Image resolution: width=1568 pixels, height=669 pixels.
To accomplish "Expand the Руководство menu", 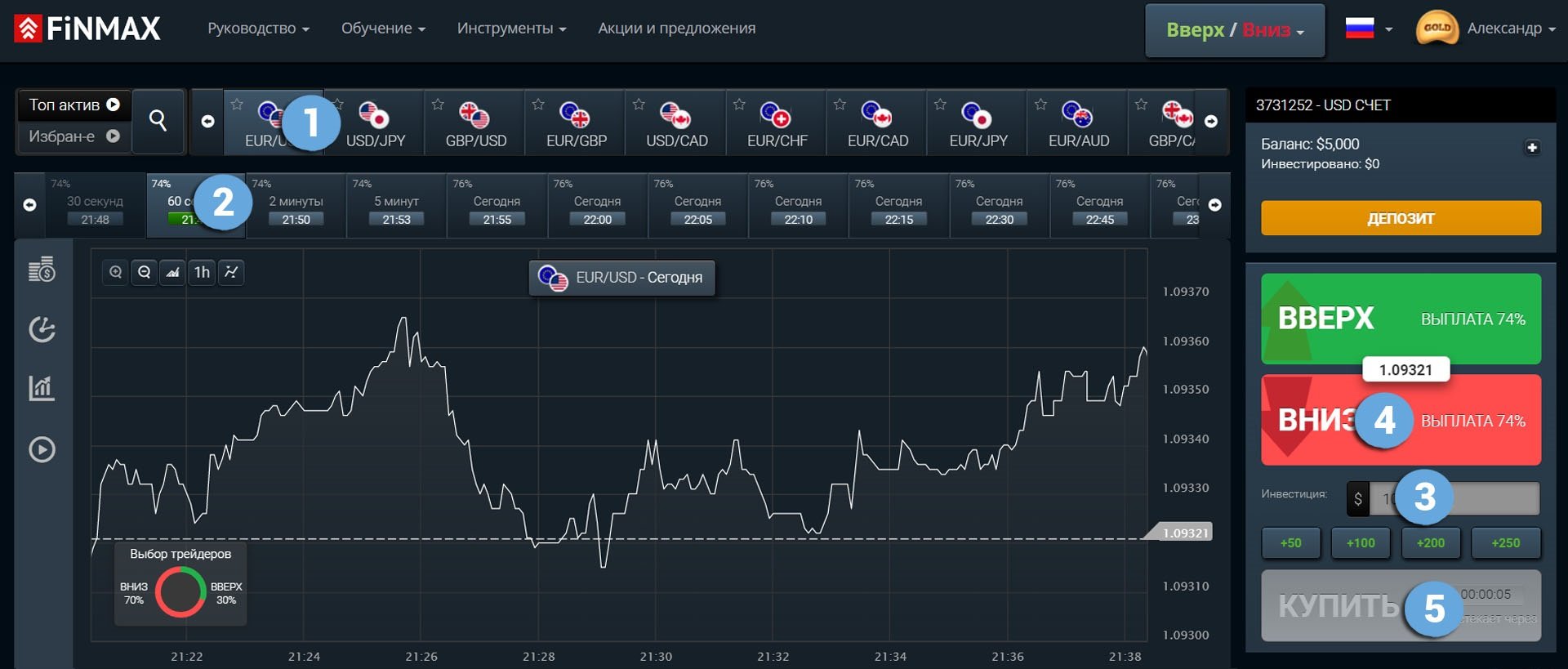I will click(258, 29).
